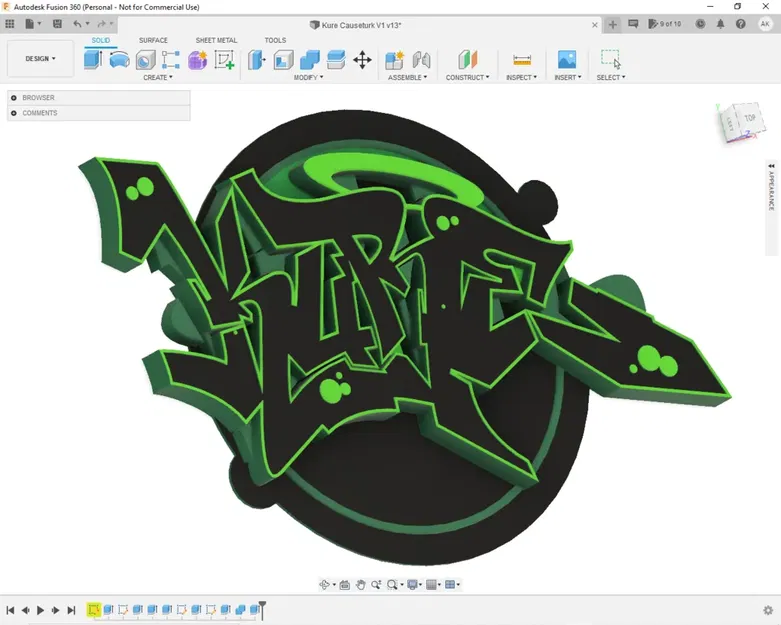The width and height of the screenshot is (781, 625).
Task: Jump to timeline end
Action: click(71, 610)
